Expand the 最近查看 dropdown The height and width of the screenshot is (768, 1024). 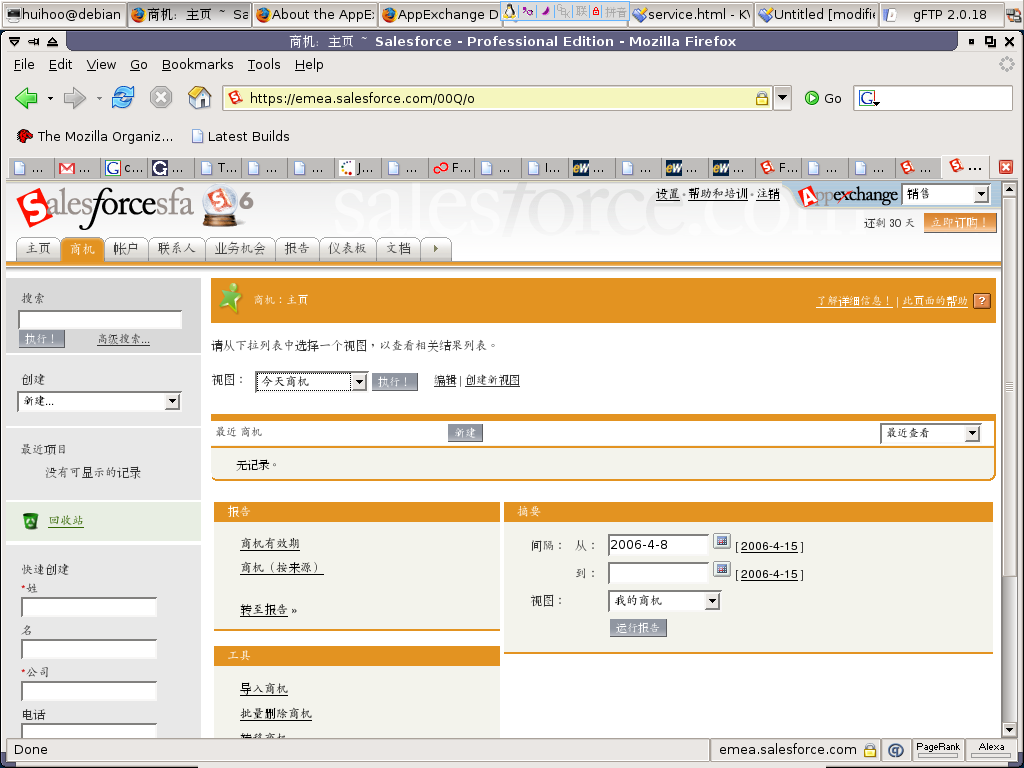(x=971, y=433)
